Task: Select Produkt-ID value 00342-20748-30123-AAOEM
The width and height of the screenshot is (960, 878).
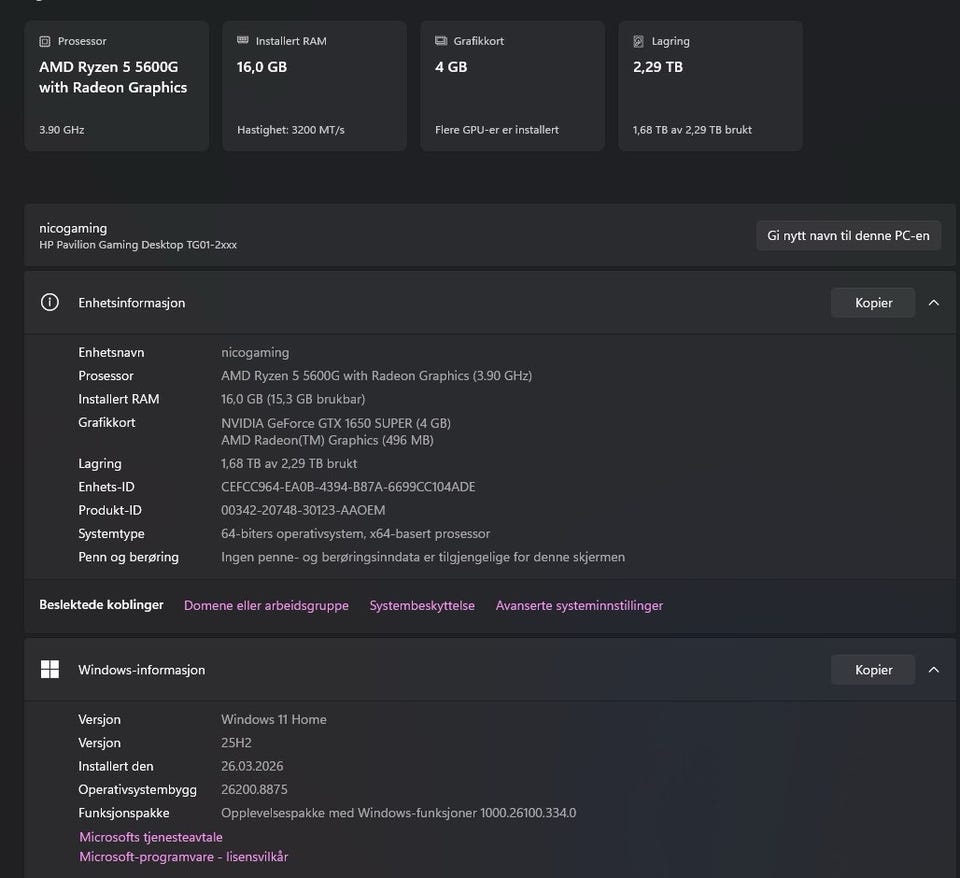Action: click(x=303, y=510)
